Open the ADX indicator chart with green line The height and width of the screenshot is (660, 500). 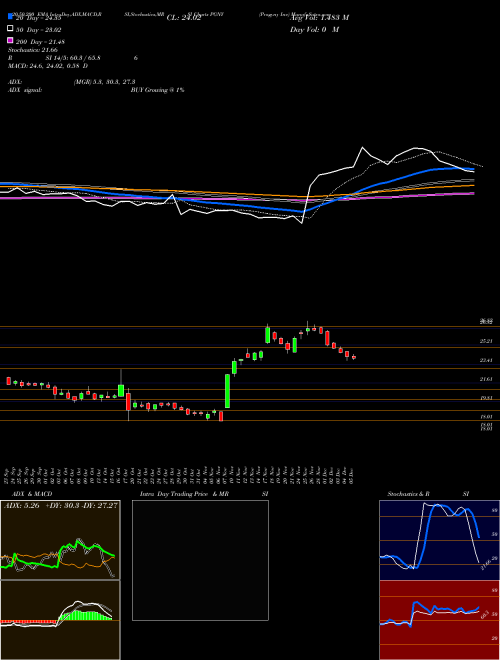pyautogui.click(x=60, y=540)
